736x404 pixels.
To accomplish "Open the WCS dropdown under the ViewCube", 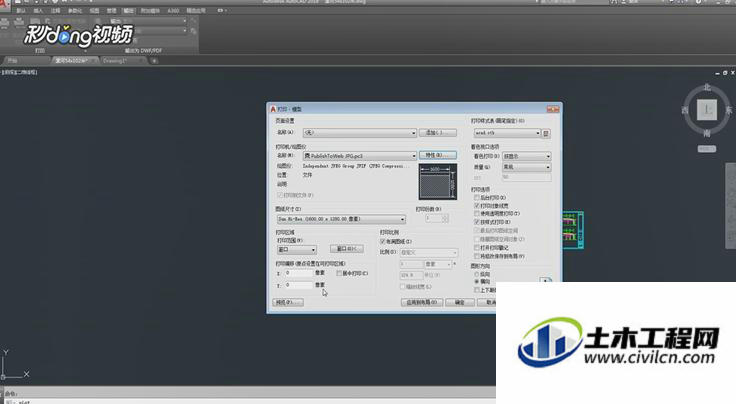I will 706,149.
